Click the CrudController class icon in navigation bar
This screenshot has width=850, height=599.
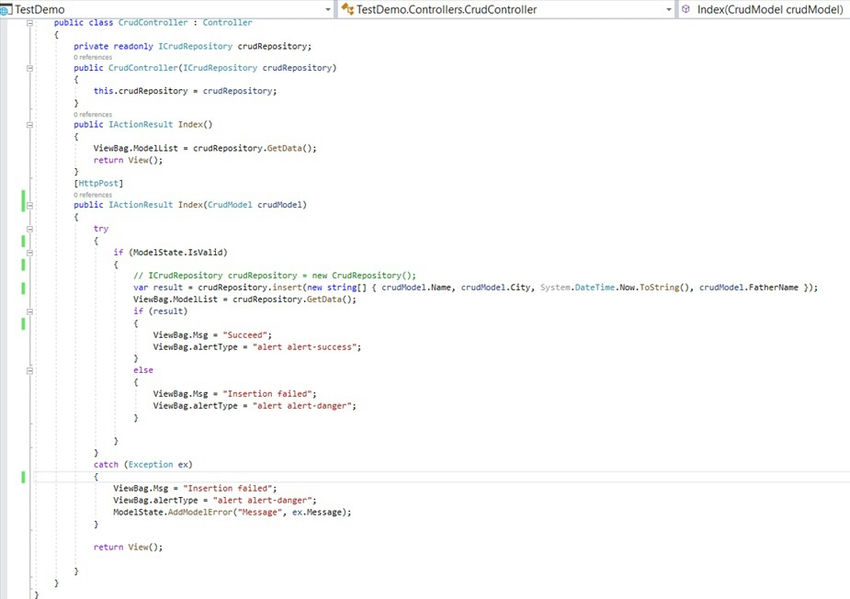click(x=347, y=9)
